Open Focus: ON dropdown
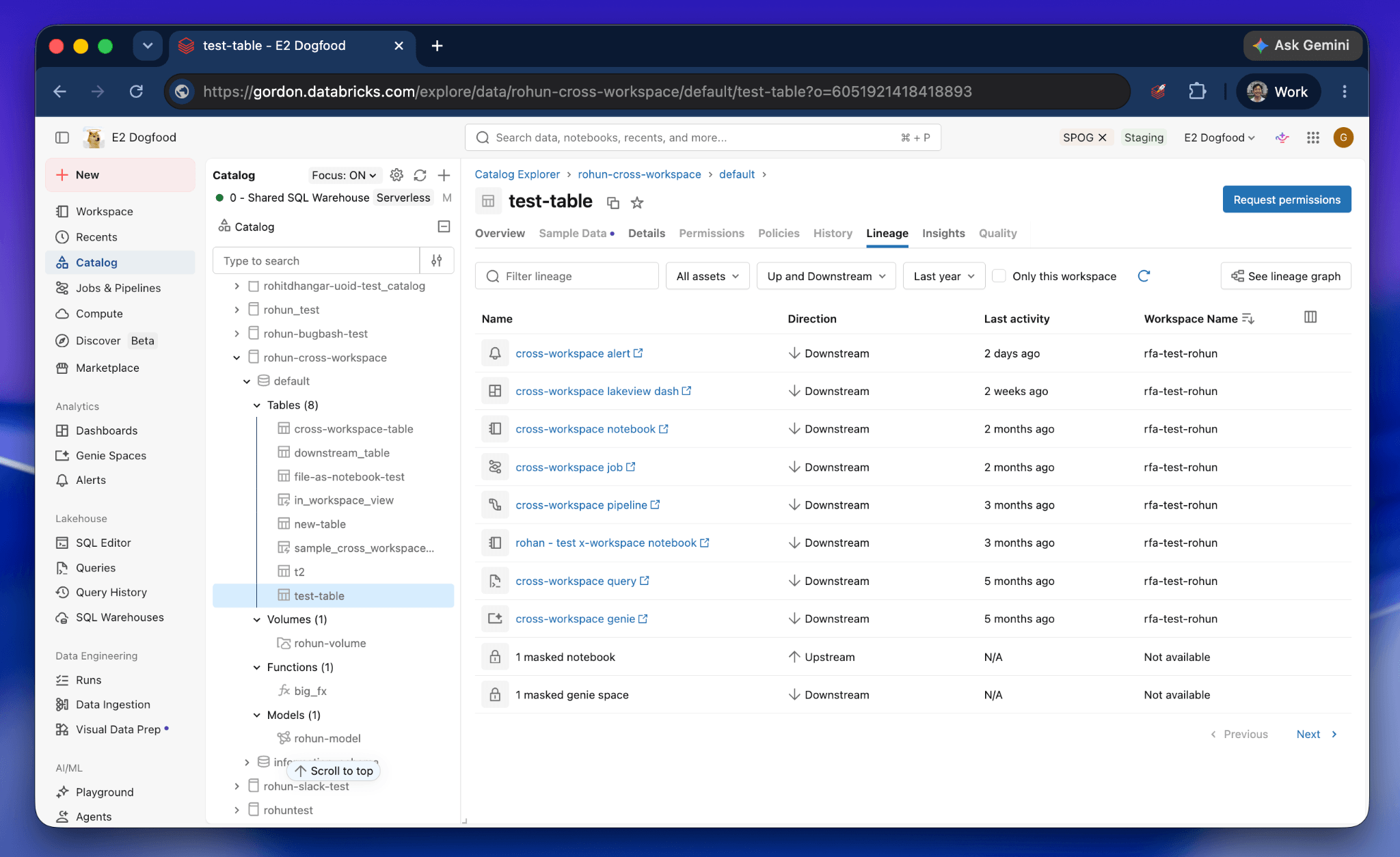The height and width of the screenshot is (857, 1400). (x=344, y=175)
